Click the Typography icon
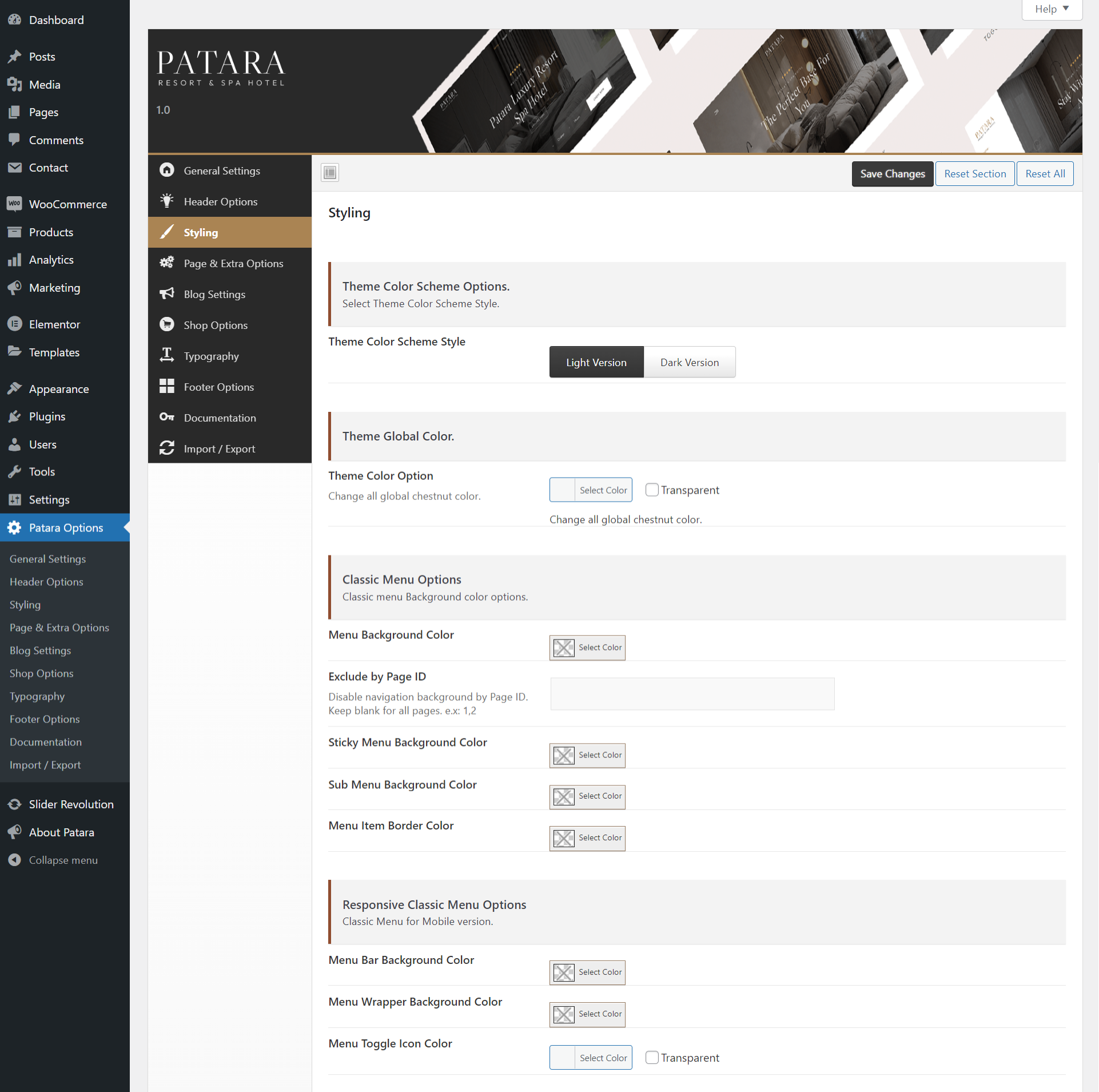The height and width of the screenshot is (1092, 1099). (x=167, y=355)
